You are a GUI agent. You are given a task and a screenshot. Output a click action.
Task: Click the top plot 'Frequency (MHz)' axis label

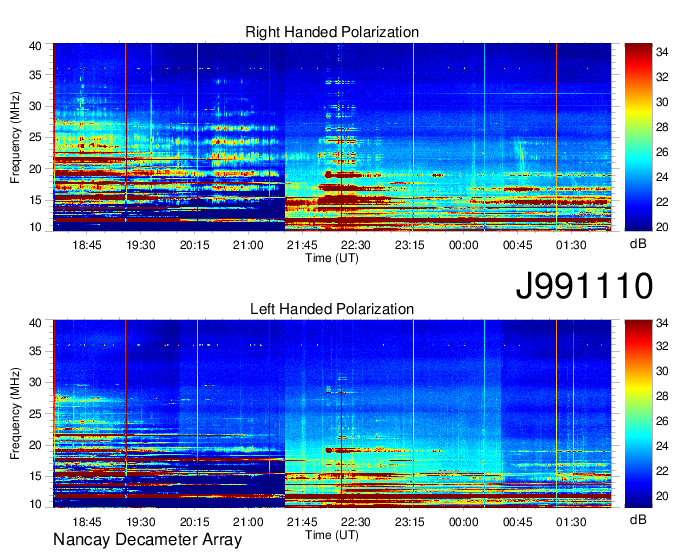[x=15, y=137]
